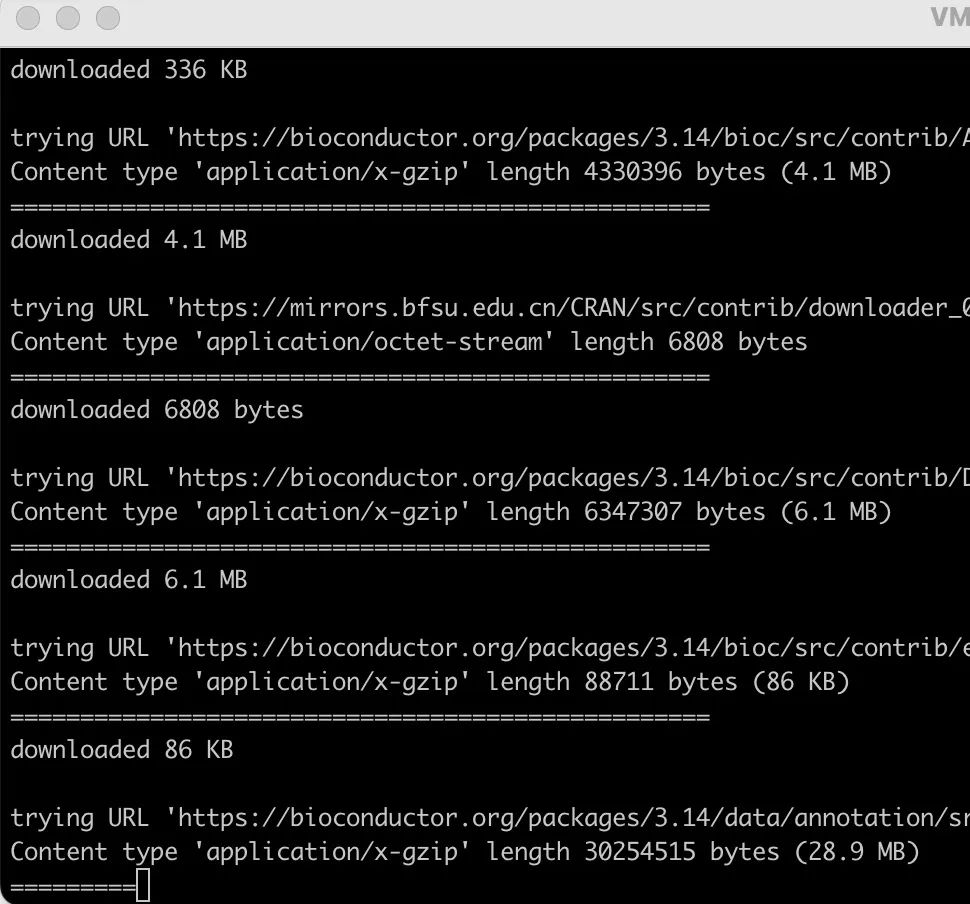Click the middle gray minimize circle
This screenshot has height=904, width=970.
[x=68, y=18]
